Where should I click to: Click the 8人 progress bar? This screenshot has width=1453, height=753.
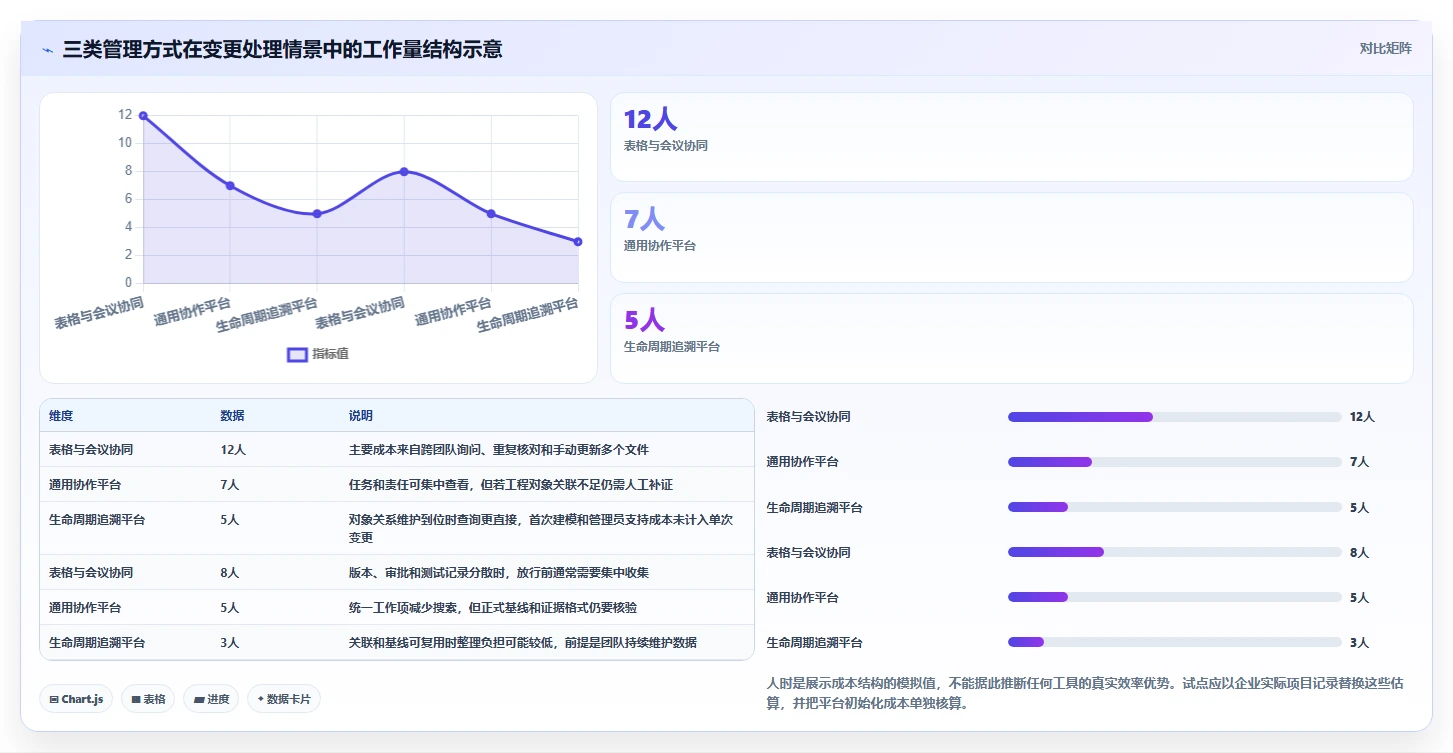pyautogui.click(x=1174, y=552)
